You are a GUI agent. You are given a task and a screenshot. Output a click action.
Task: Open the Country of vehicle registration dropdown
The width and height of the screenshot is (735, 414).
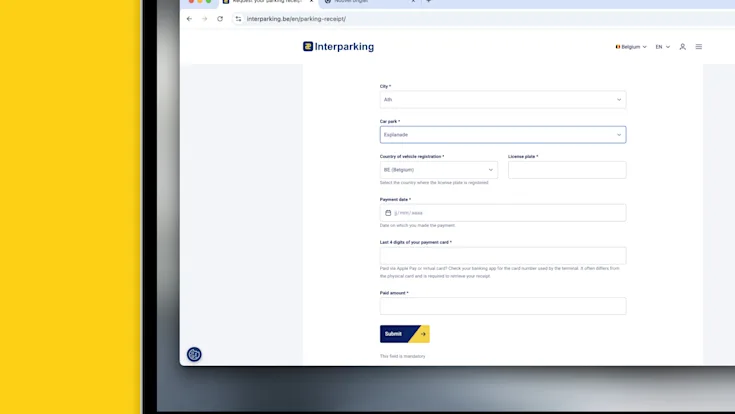[439, 170]
